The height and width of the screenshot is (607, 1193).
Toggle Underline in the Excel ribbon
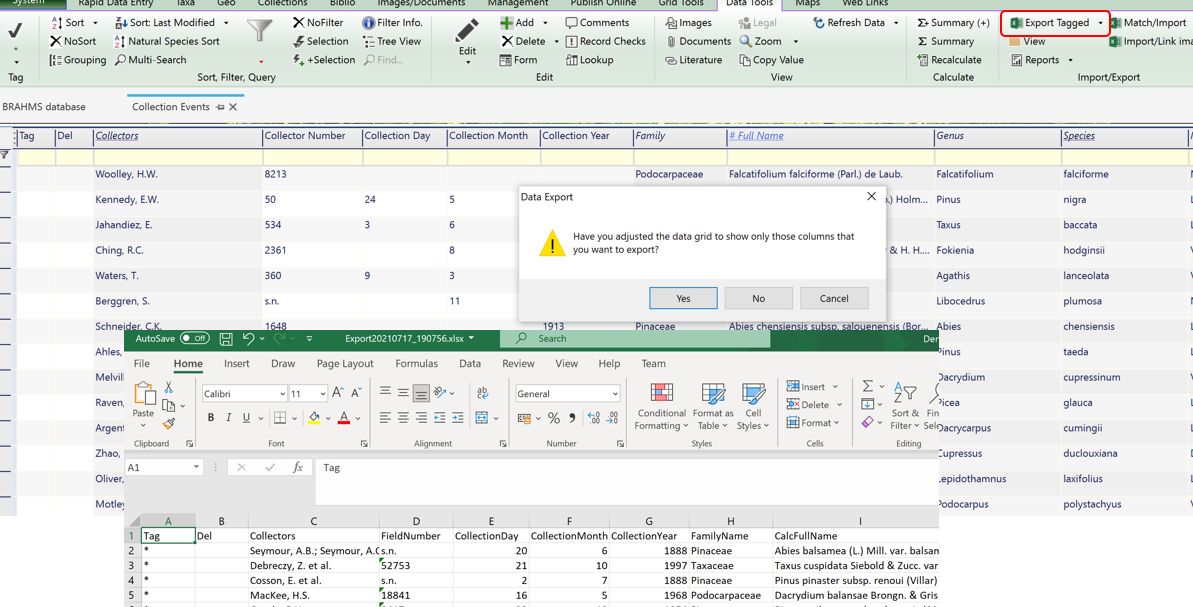247,418
